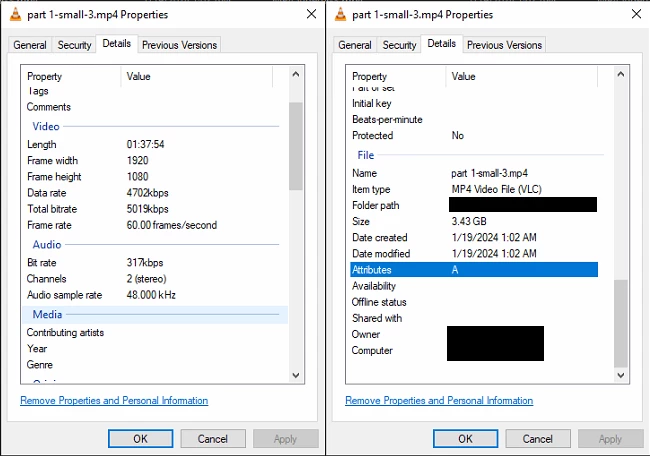Click the scroll down arrow in the left window list
This screenshot has width=650, height=456.
click(296, 375)
